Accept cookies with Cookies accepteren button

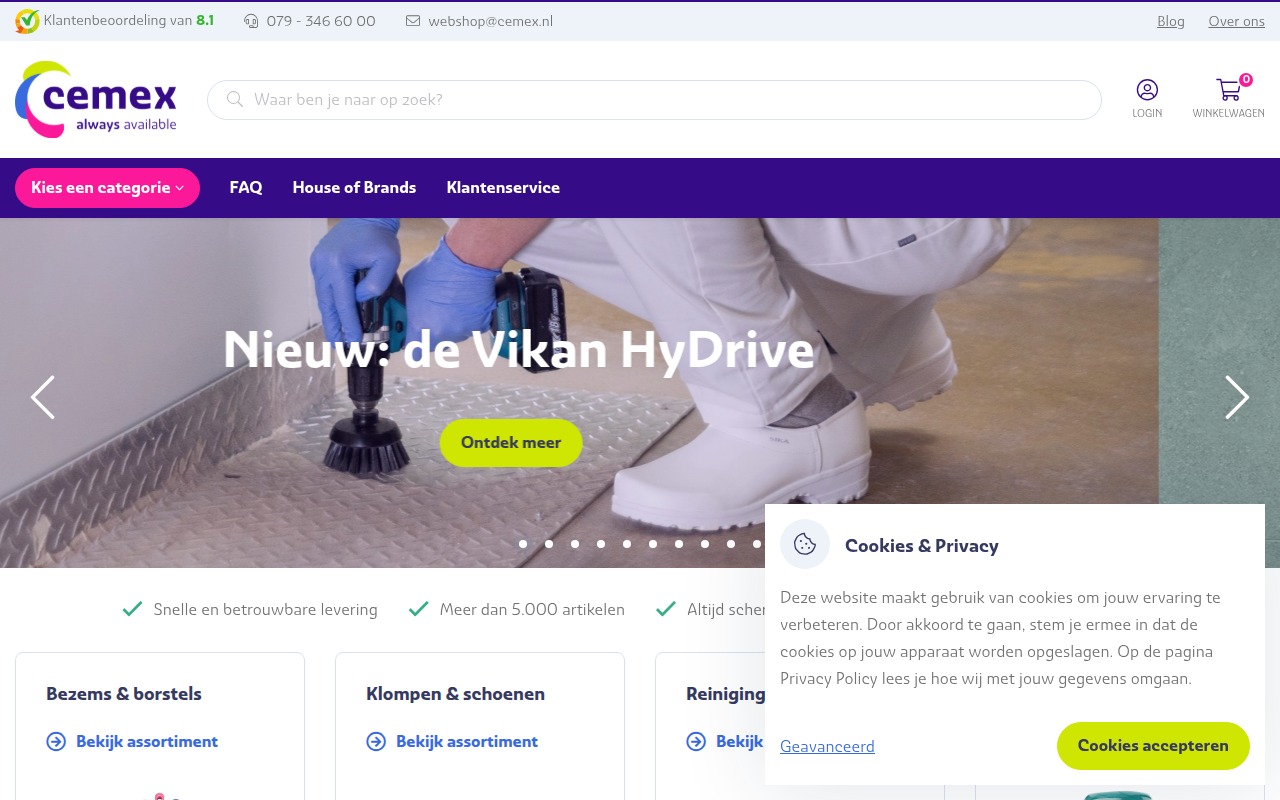(1153, 746)
